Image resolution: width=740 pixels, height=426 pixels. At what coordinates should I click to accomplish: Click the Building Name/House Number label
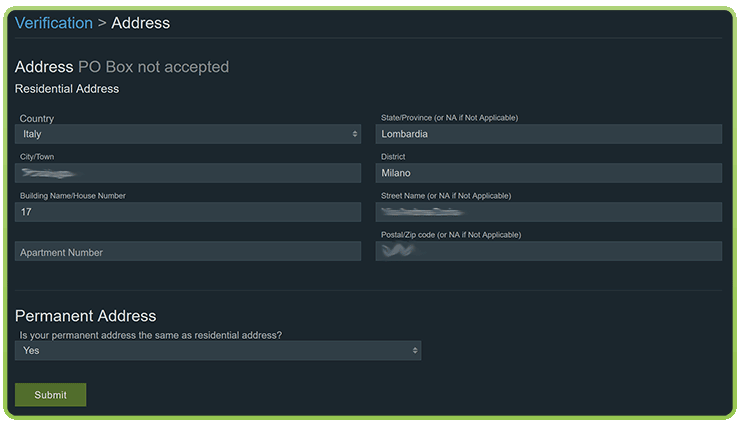click(x=73, y=195)
